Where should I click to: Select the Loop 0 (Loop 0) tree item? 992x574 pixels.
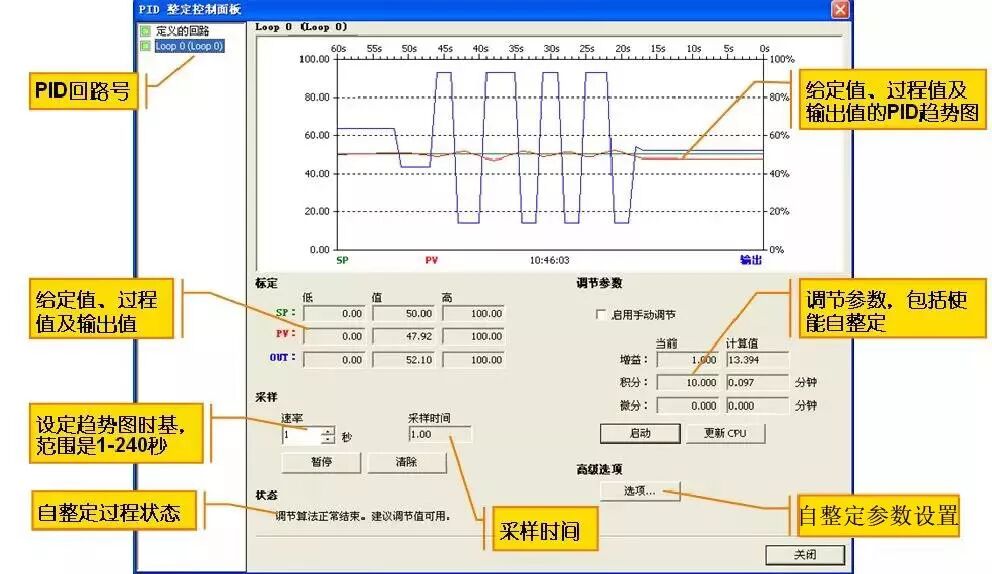189,46
